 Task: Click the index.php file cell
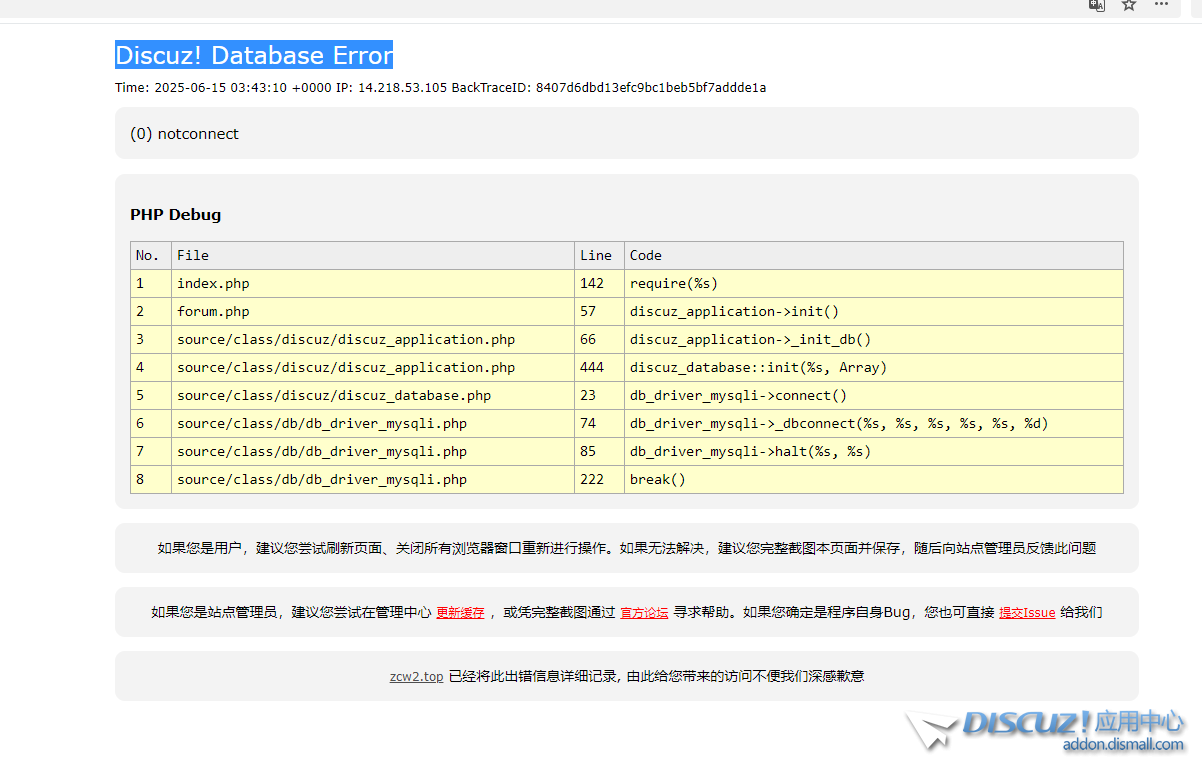coord(213,284)
